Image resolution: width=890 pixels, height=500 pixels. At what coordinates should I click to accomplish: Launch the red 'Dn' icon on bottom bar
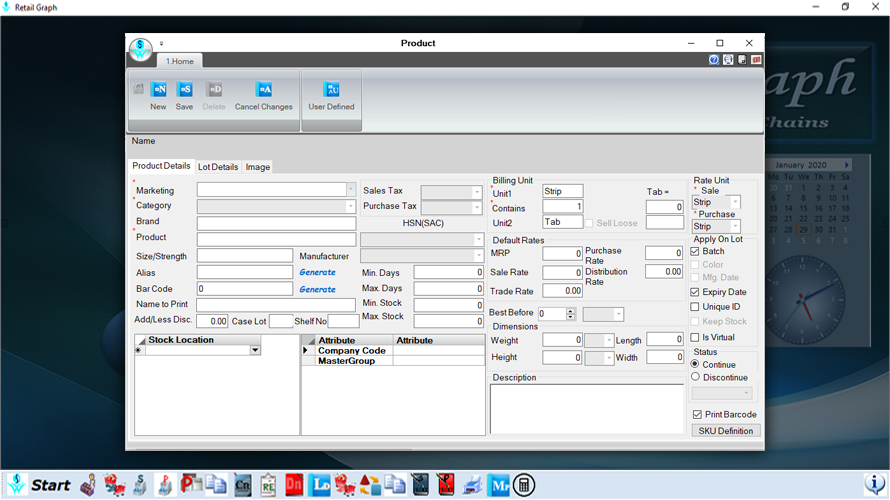click(293, 485)
